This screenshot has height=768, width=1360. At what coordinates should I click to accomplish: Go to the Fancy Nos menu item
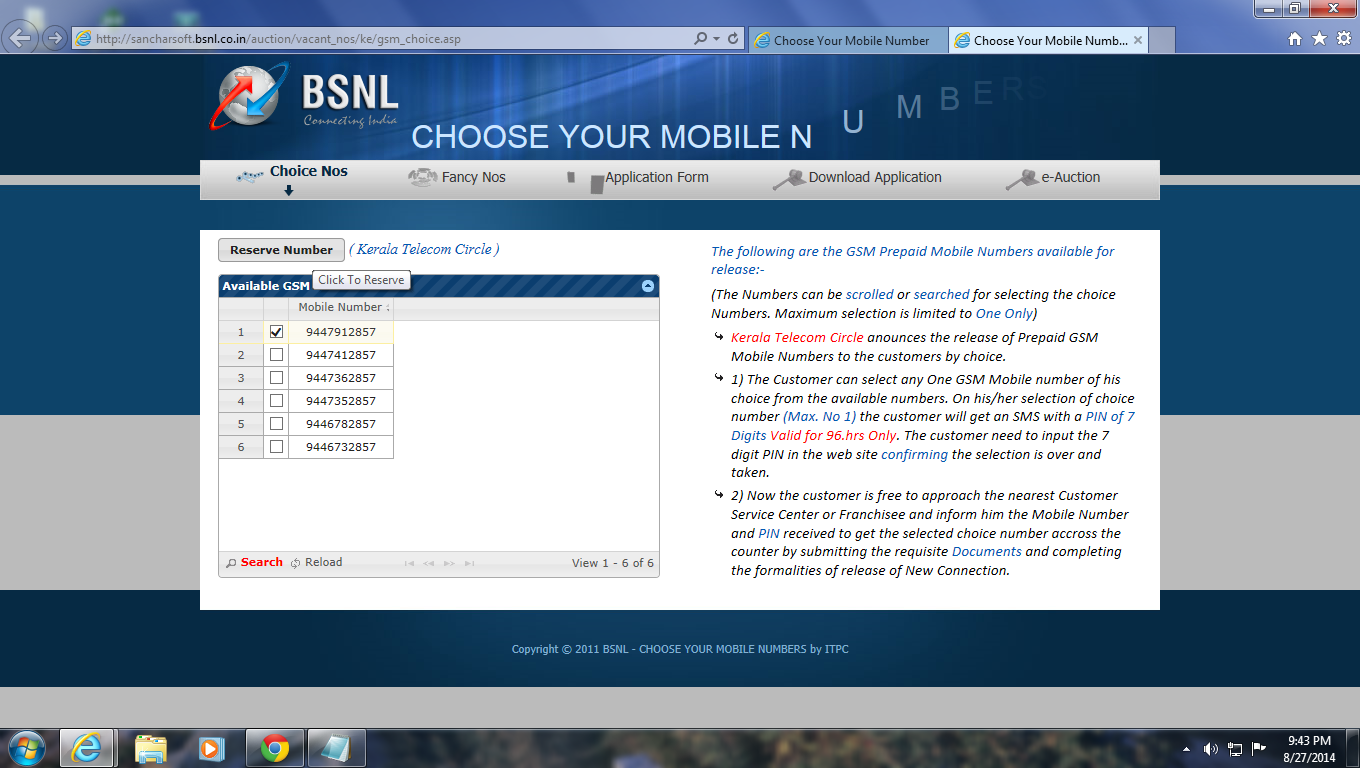(473, 177)
